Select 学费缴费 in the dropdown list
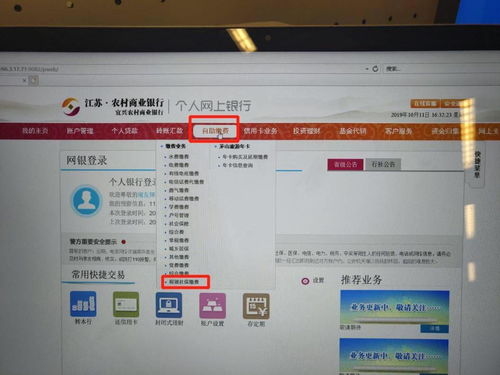Viewport: 500px width, 375px height. click(179, 207)
